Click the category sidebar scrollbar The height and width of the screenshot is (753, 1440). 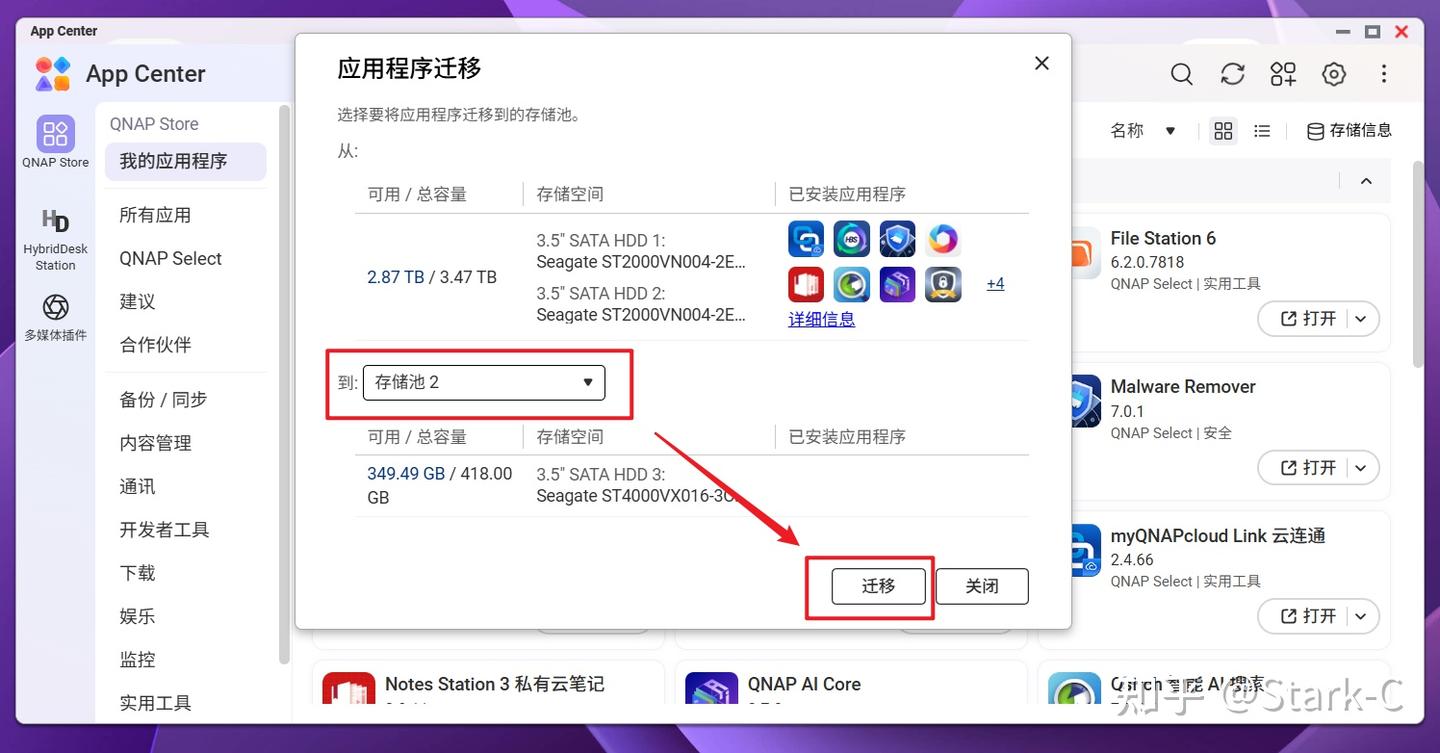point(284,385)
